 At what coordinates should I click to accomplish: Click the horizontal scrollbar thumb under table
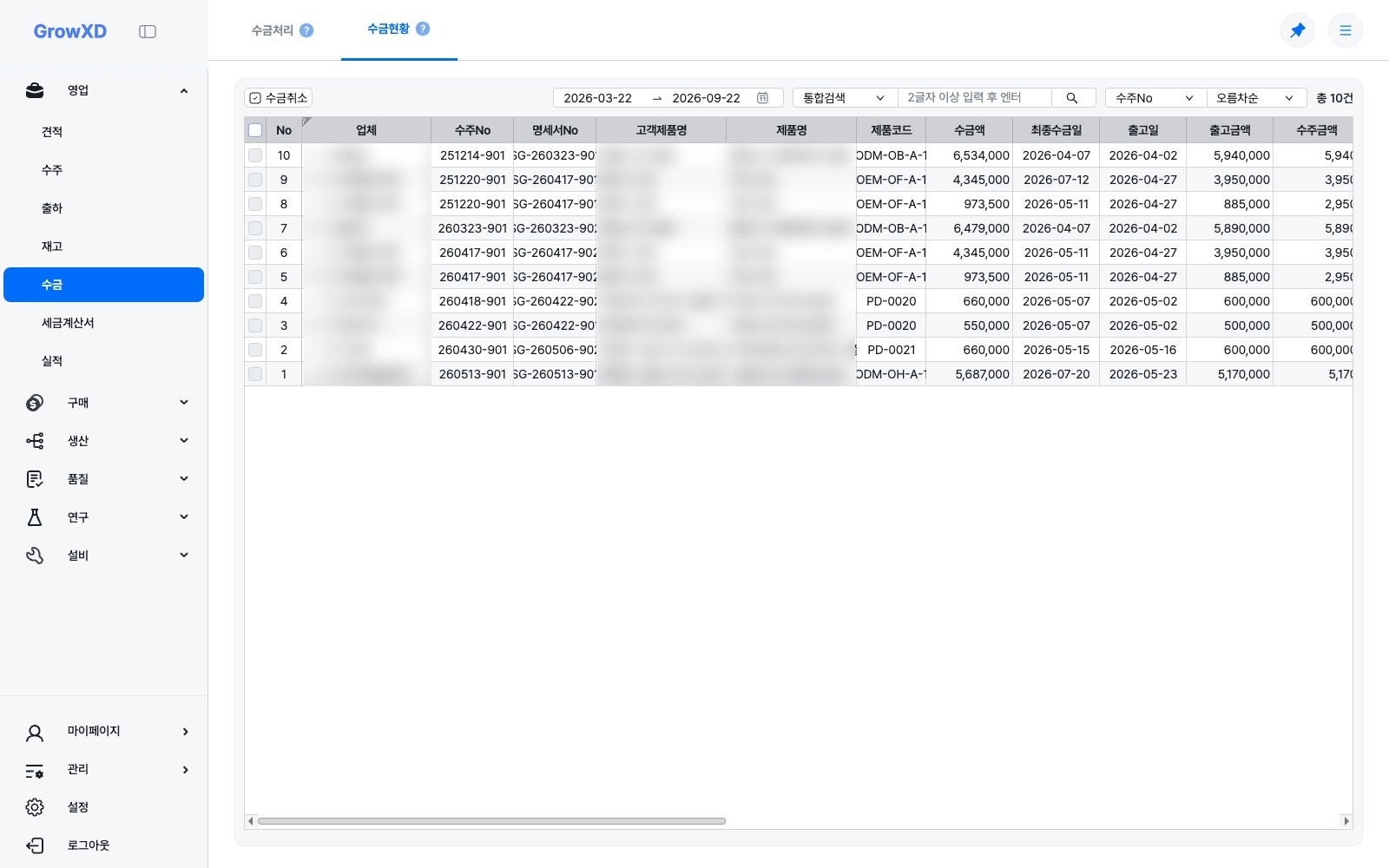click(491, 821)
